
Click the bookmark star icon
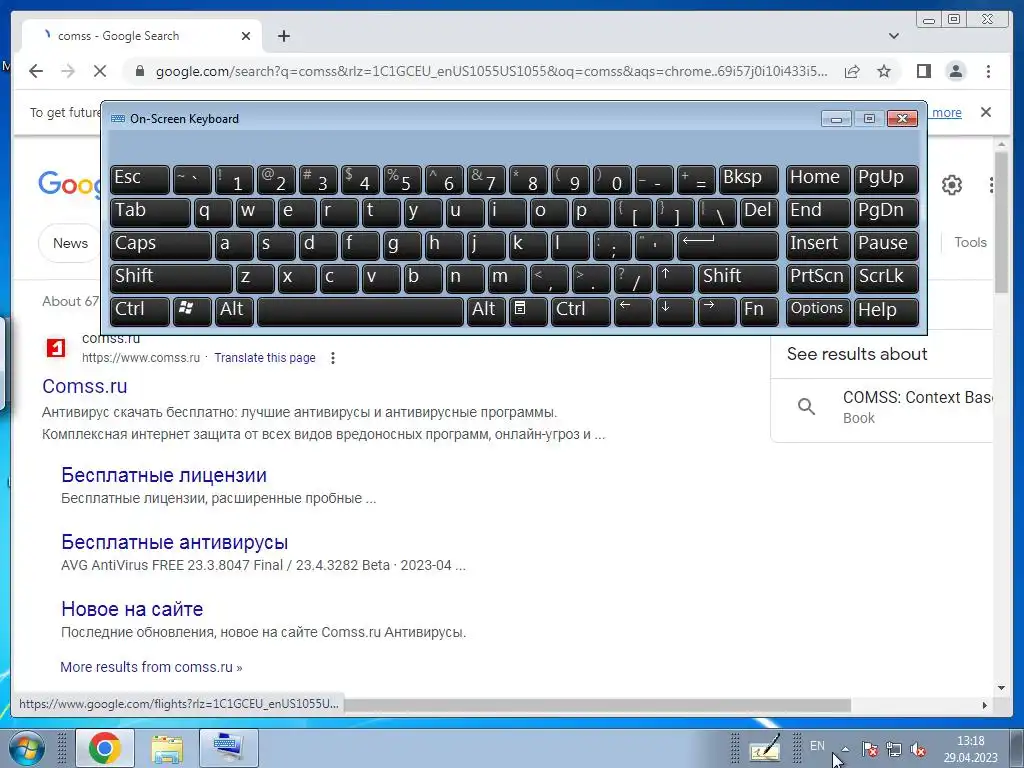[x=884, y=71]
